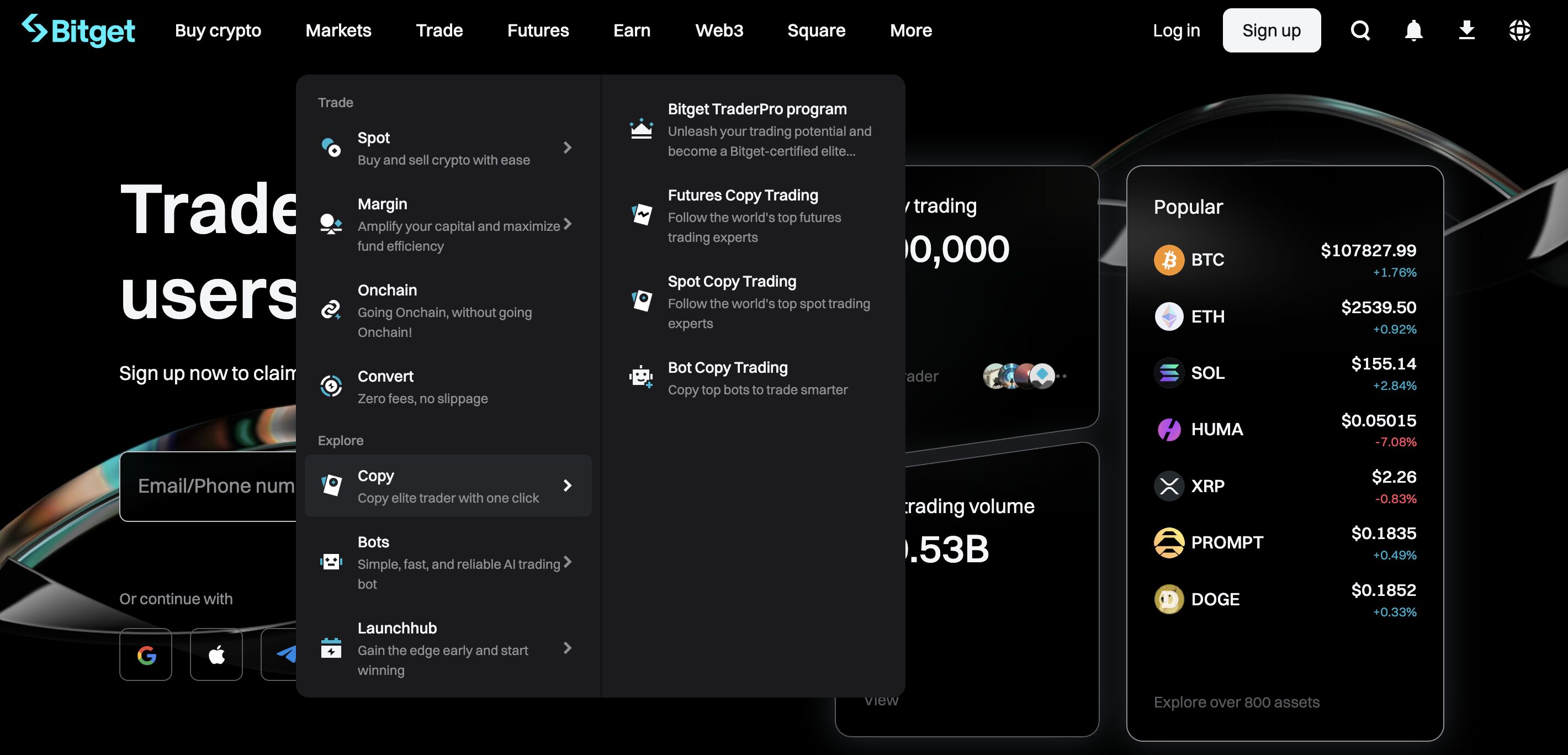Image resolution: width=1568 pixels, height=755 pixels.
Task: Click the SOL coin icon
Action: 1169,373
